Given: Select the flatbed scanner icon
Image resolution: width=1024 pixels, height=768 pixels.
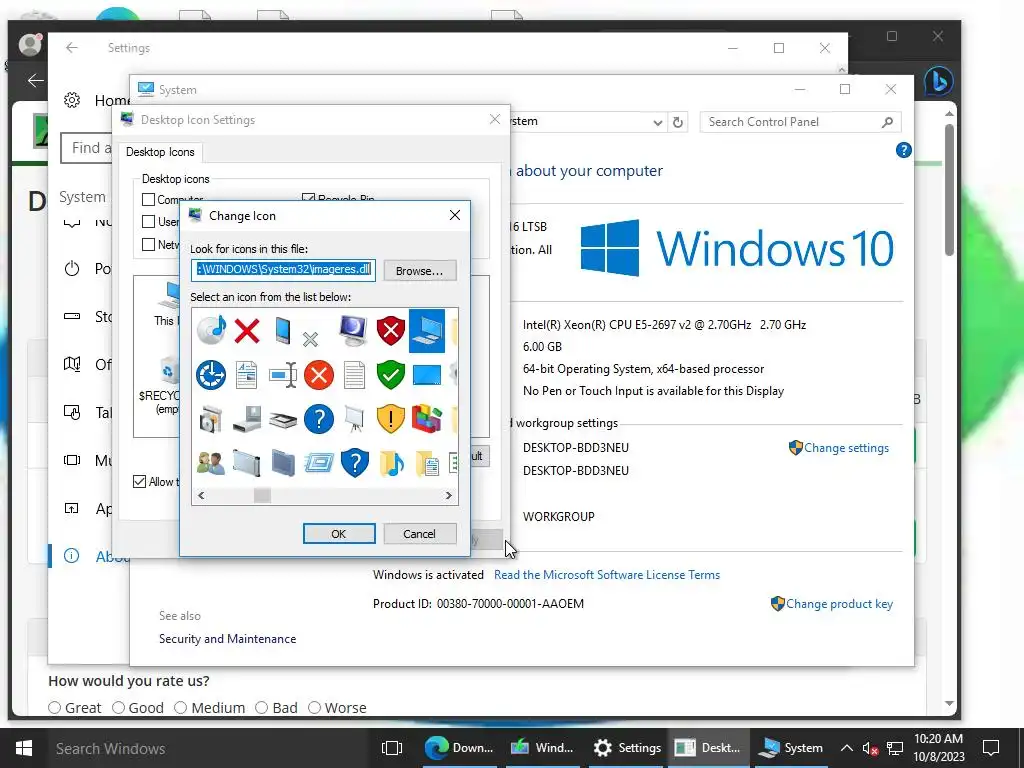Looking at the screenshot, I should 283,419.
